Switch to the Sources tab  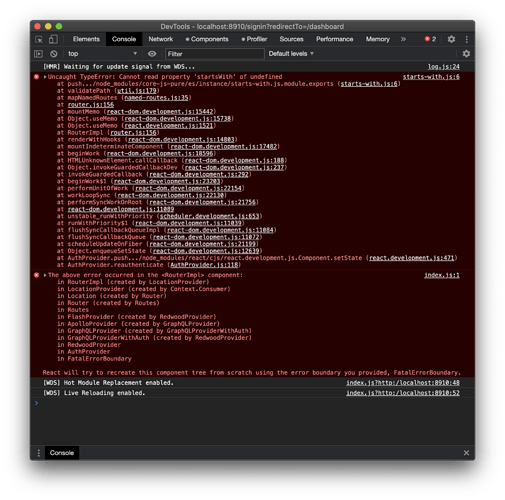(x=292, y=39)
